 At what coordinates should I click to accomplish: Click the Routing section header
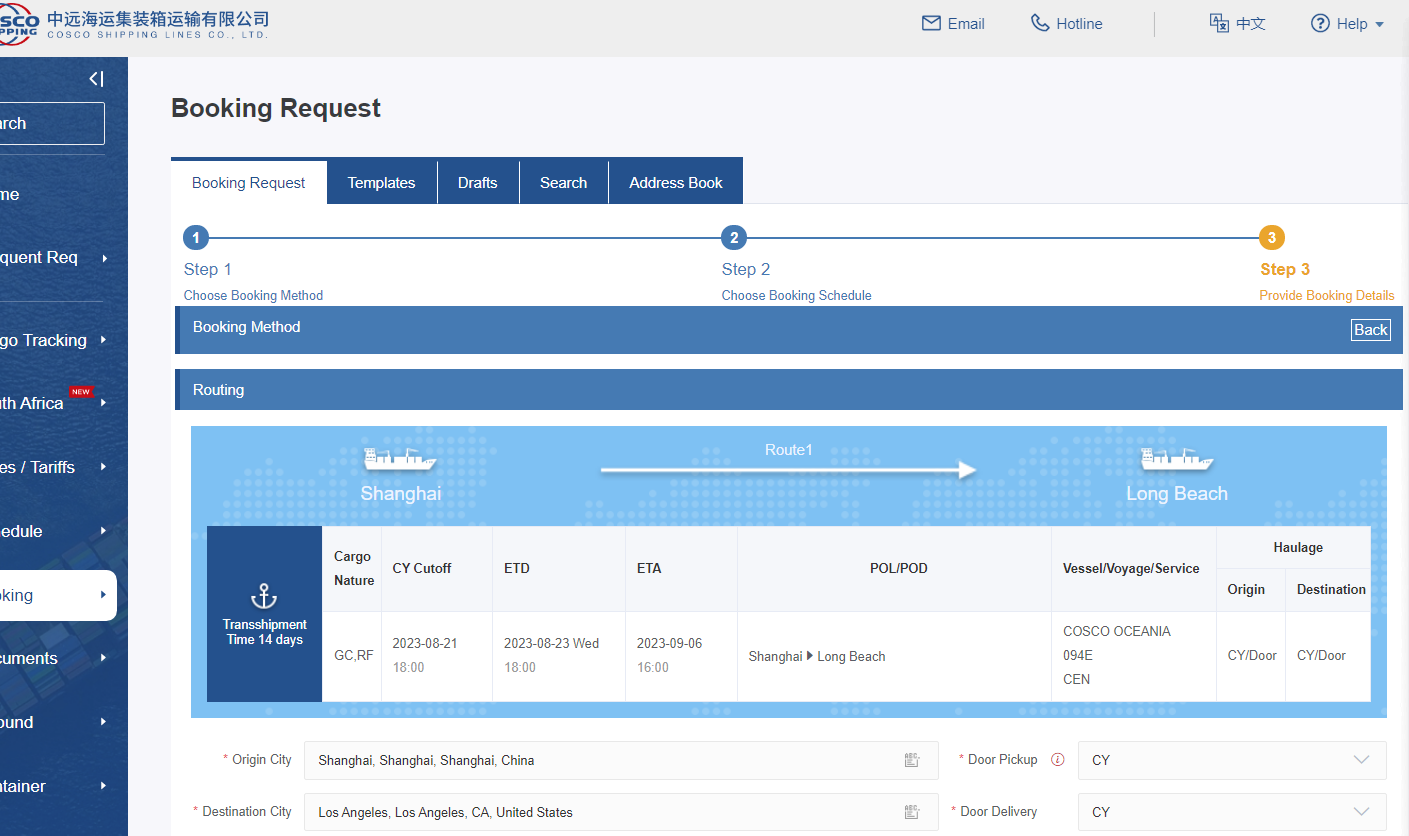click(789, 390)
